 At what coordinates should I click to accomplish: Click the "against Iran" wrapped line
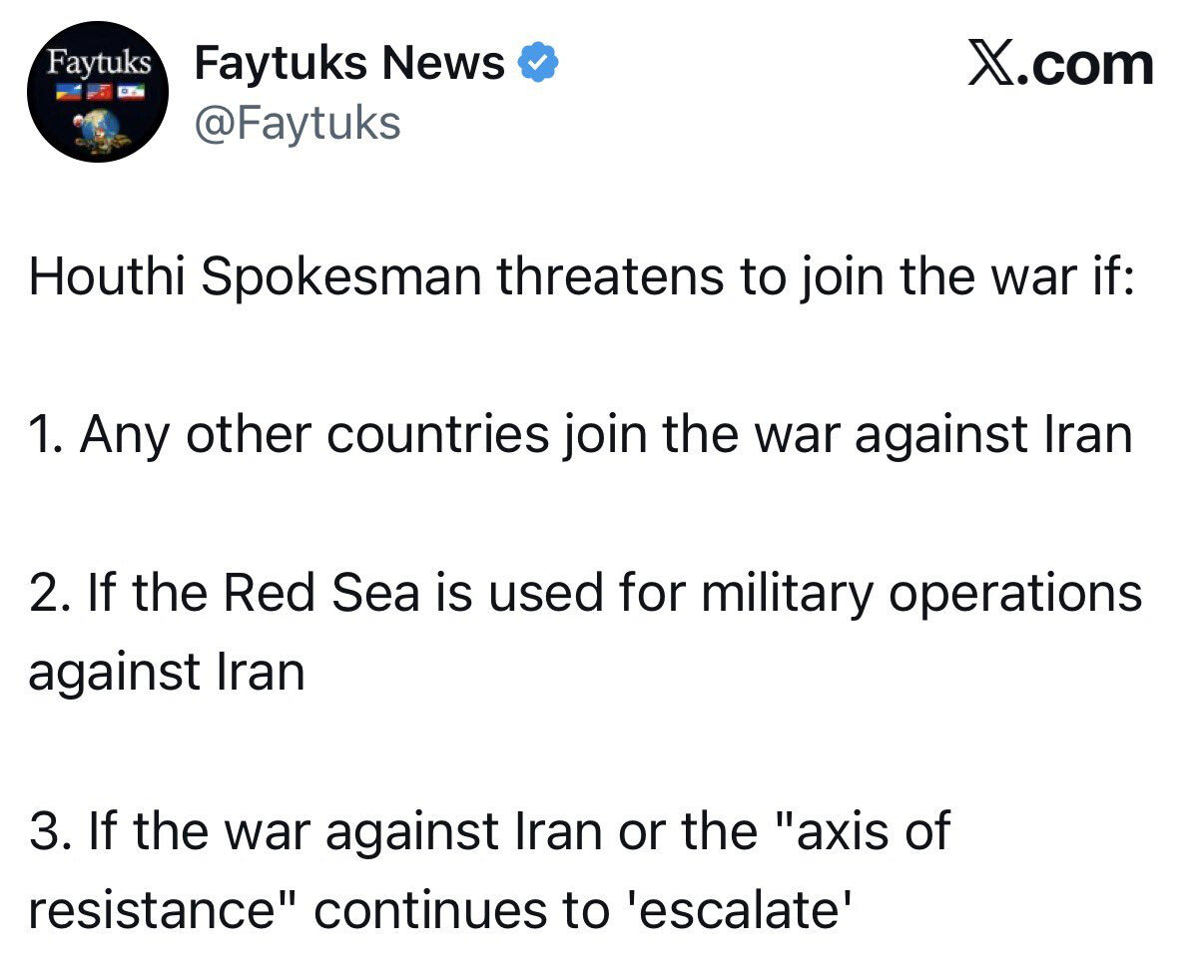(x=166, y=672)
